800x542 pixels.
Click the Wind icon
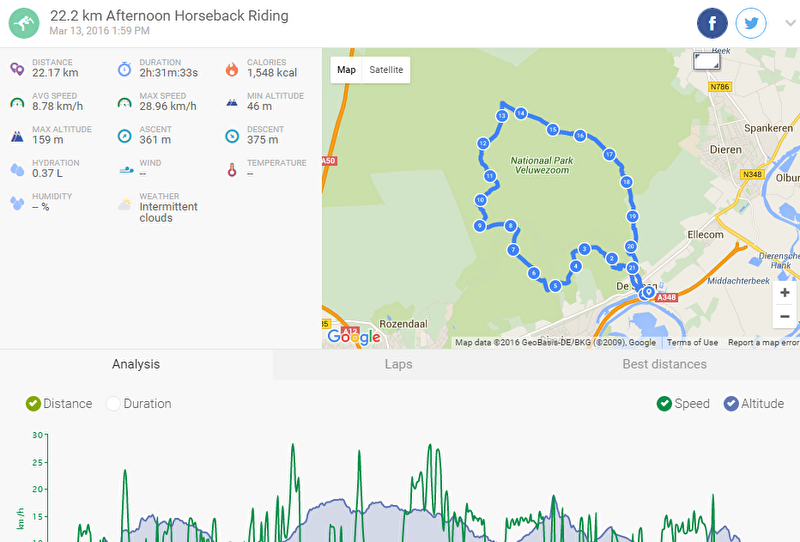point(126,169)
